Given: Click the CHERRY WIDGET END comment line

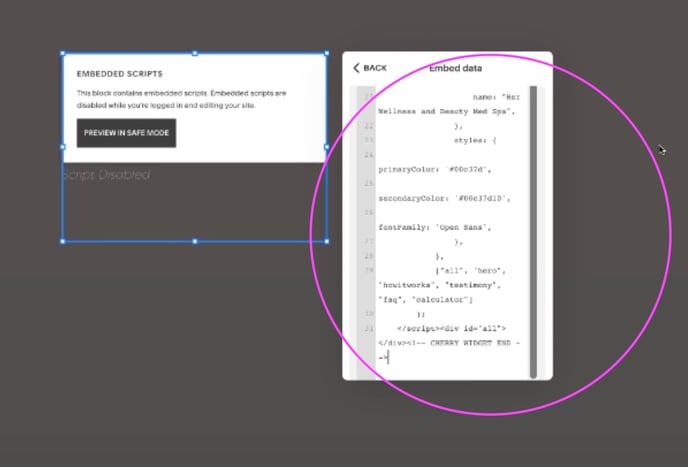Looking at the screenshot, I should click(x=450, y=342).
